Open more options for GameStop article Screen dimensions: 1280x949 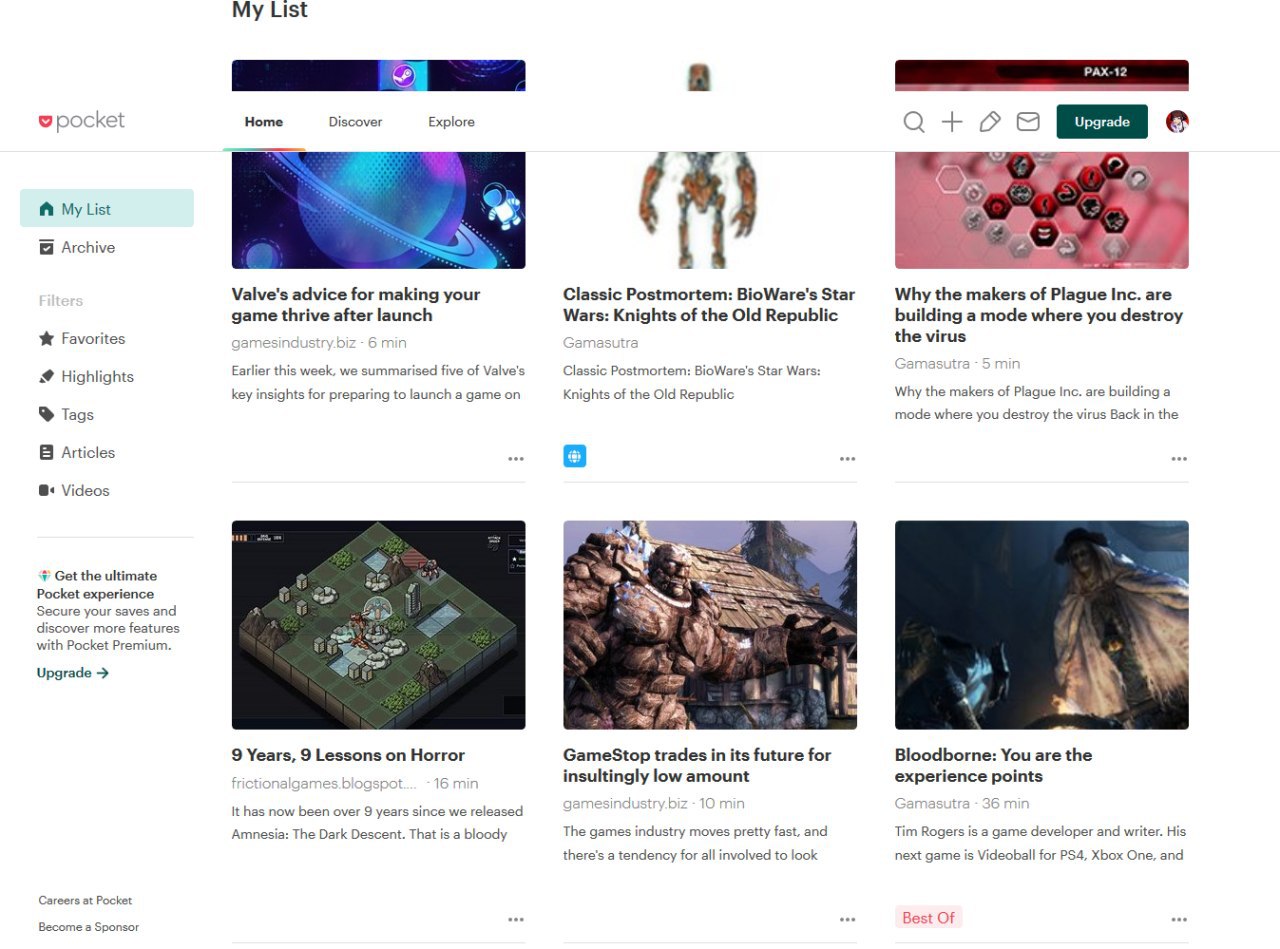847,919
